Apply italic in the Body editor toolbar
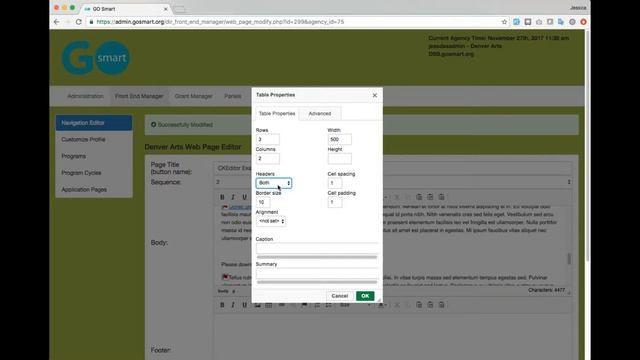 click(233, 197)
